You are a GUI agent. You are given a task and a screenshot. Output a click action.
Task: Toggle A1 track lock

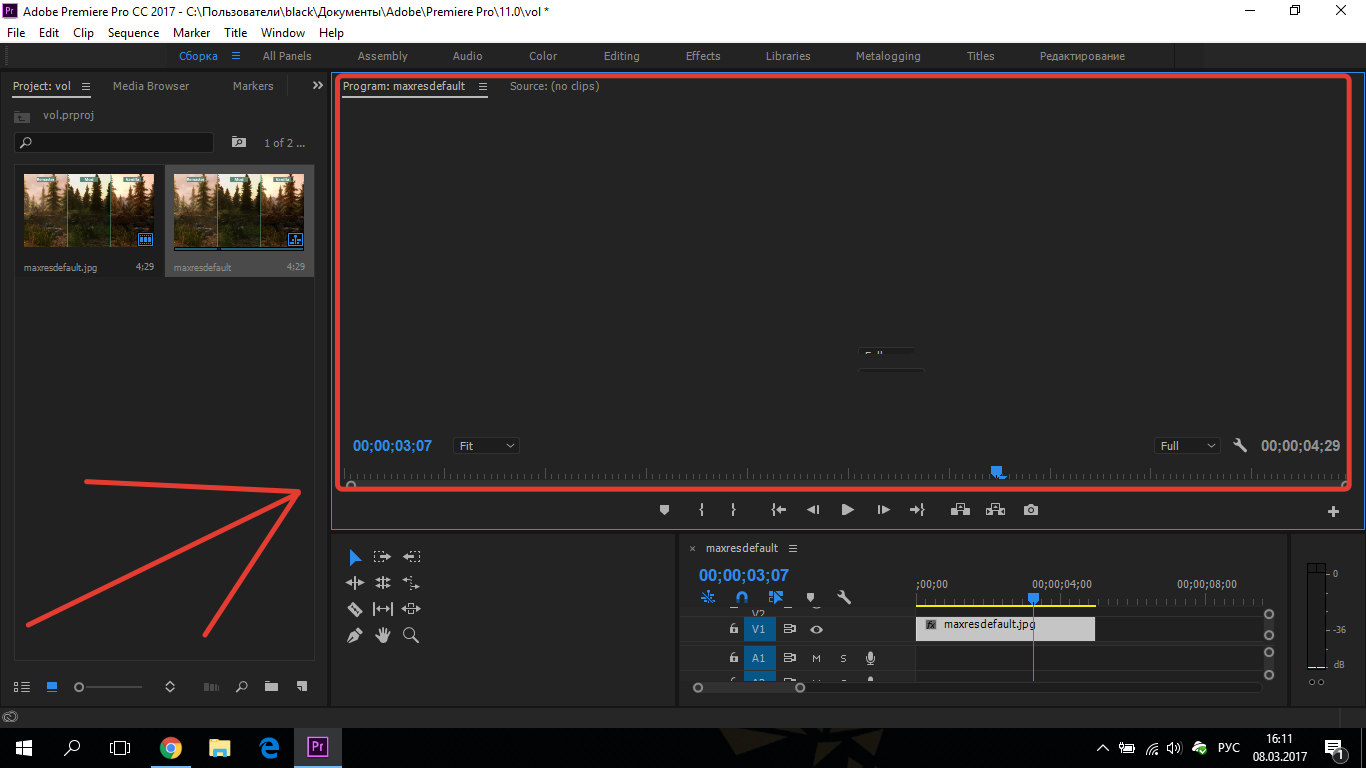(734, 658)
